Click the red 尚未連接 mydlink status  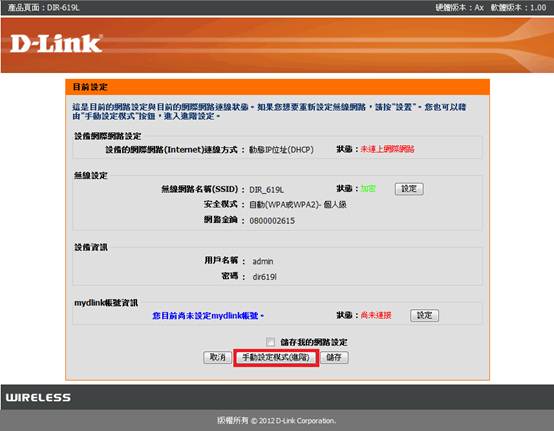(376, 315)
